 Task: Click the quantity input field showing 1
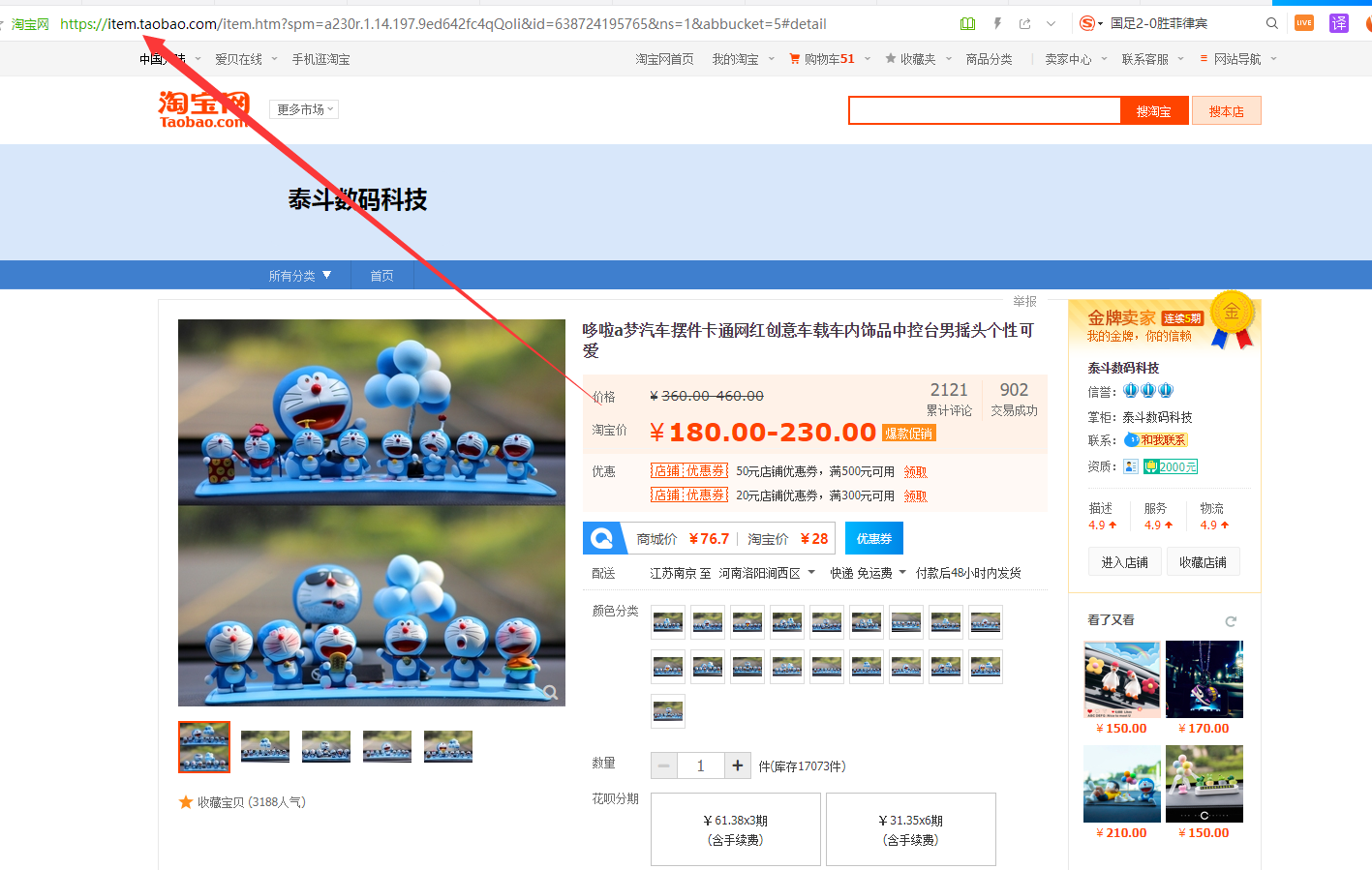[x=701, y=765]
